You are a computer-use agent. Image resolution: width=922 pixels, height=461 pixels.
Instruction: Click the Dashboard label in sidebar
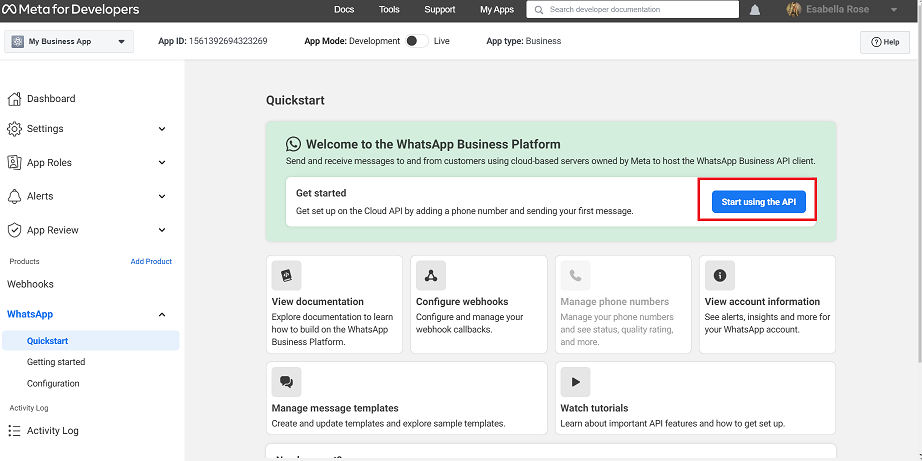(51, 99)
